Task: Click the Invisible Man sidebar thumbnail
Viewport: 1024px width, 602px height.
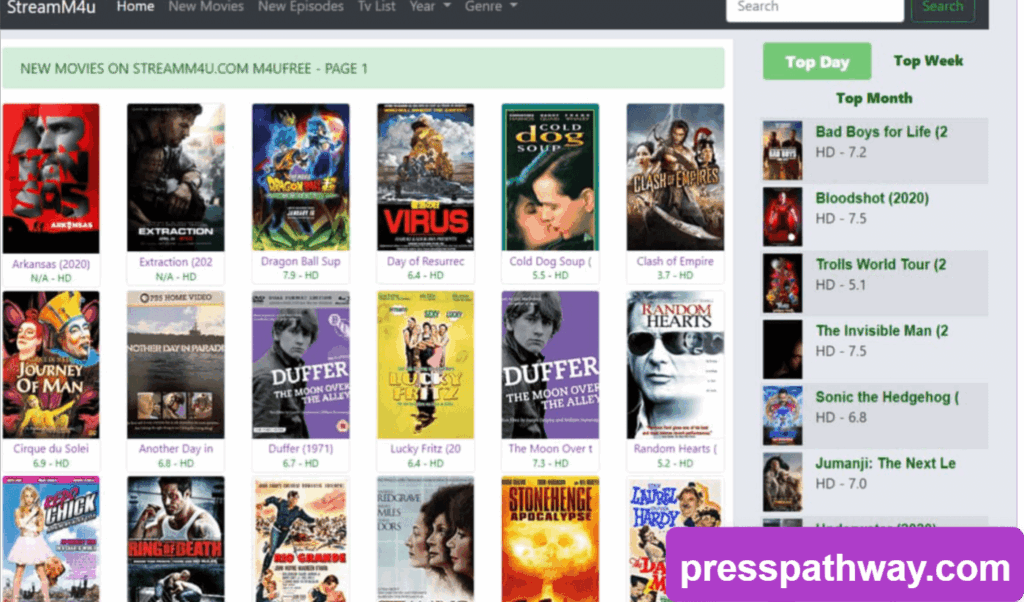Action: [x=782, y=349]
